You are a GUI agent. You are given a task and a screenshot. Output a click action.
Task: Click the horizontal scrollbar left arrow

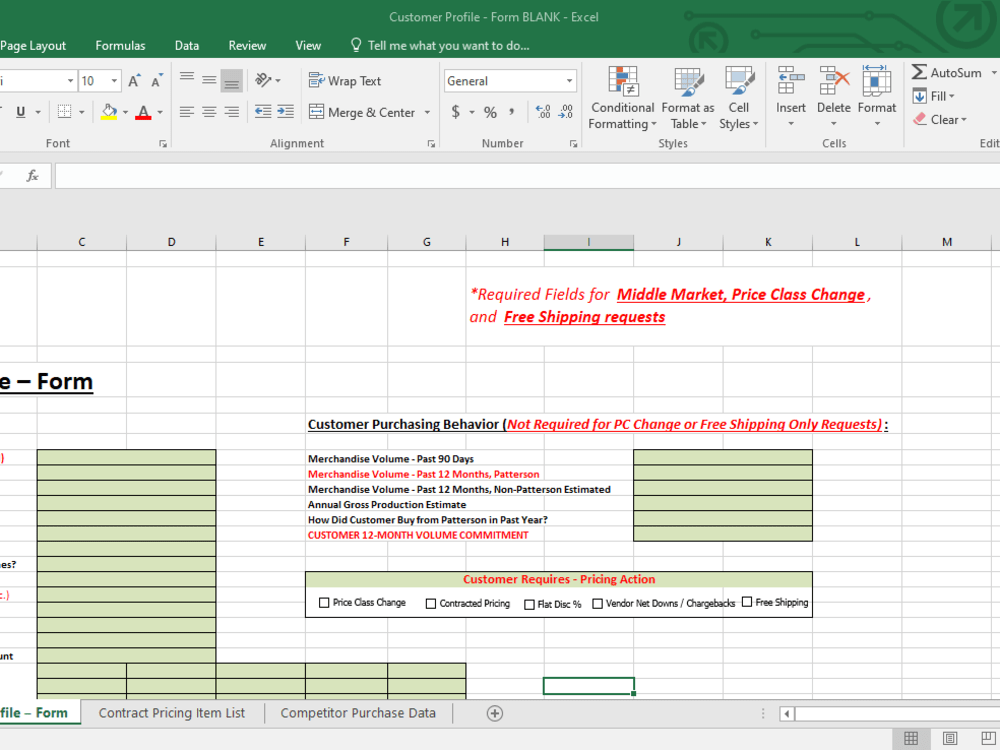787,714
